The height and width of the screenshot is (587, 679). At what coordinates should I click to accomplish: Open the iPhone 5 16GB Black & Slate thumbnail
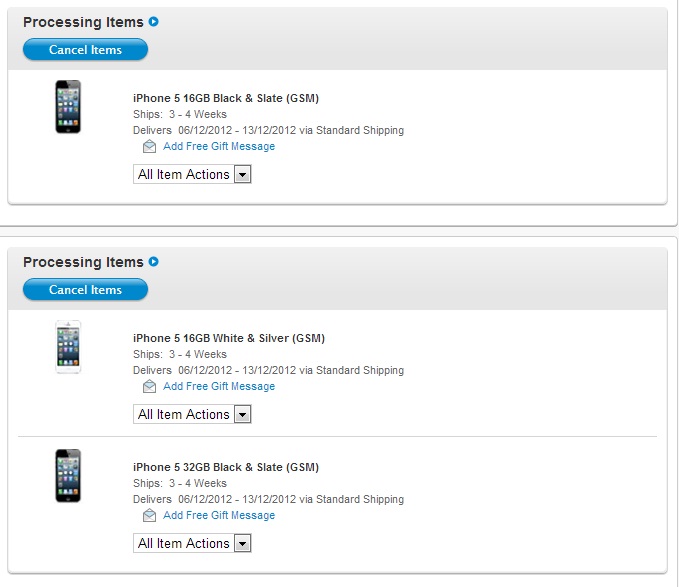click(x=68, y=106)
